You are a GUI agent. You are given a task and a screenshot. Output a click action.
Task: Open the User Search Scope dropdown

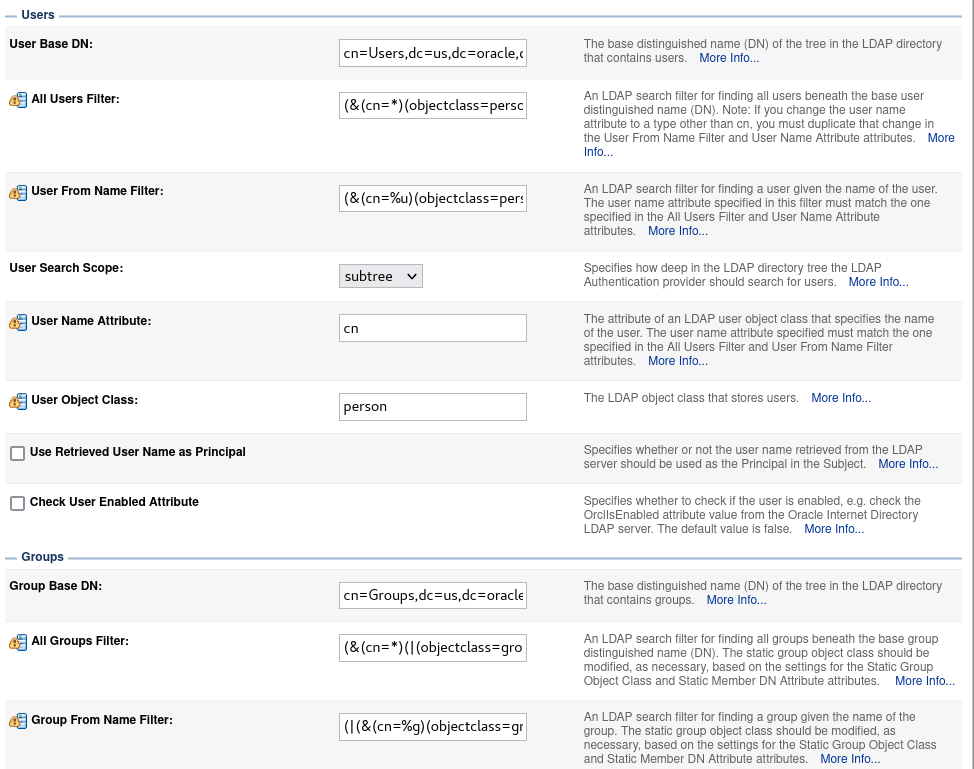tap(381, 276)
